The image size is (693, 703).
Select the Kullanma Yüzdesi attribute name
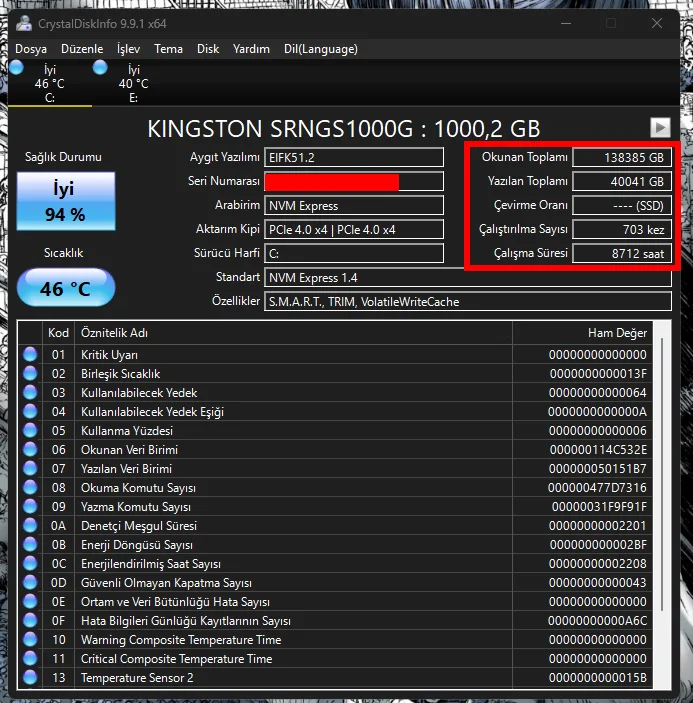[x=127, y=430]
